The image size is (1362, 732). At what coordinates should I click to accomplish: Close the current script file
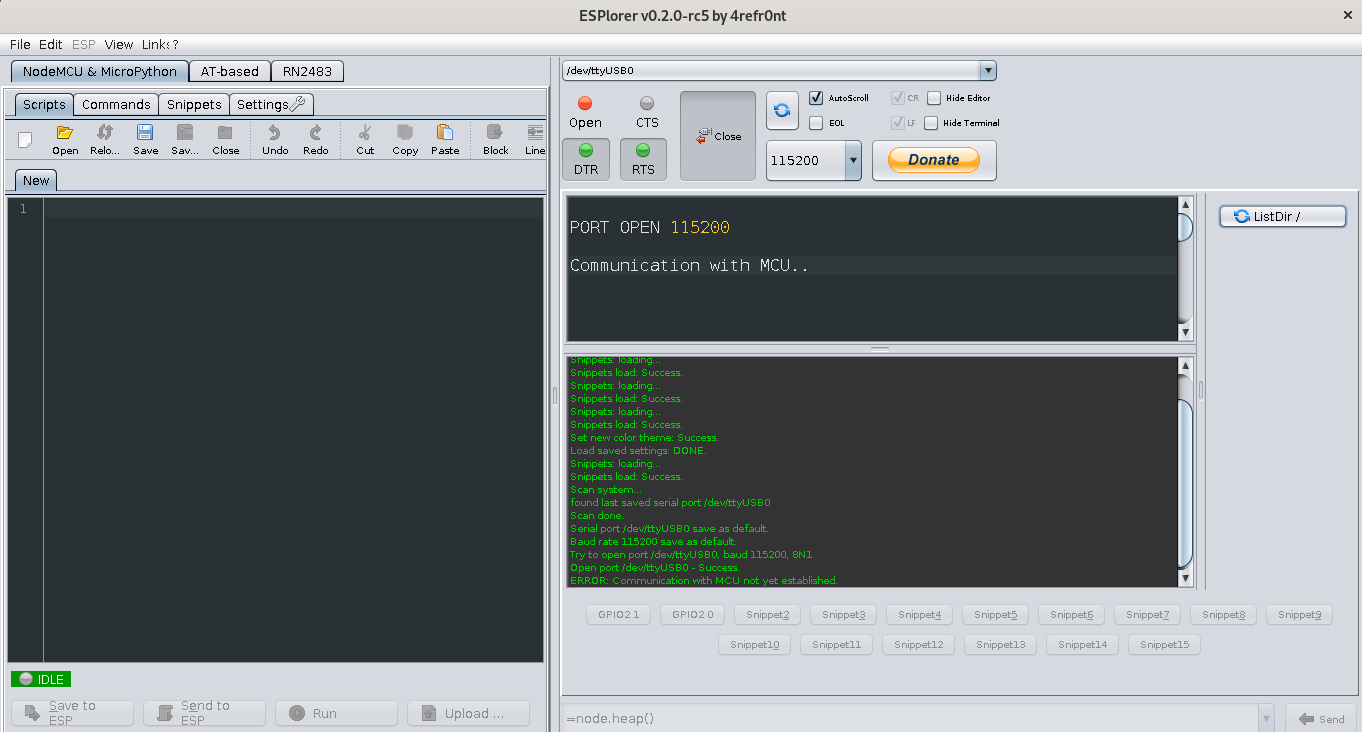(226, 140)
